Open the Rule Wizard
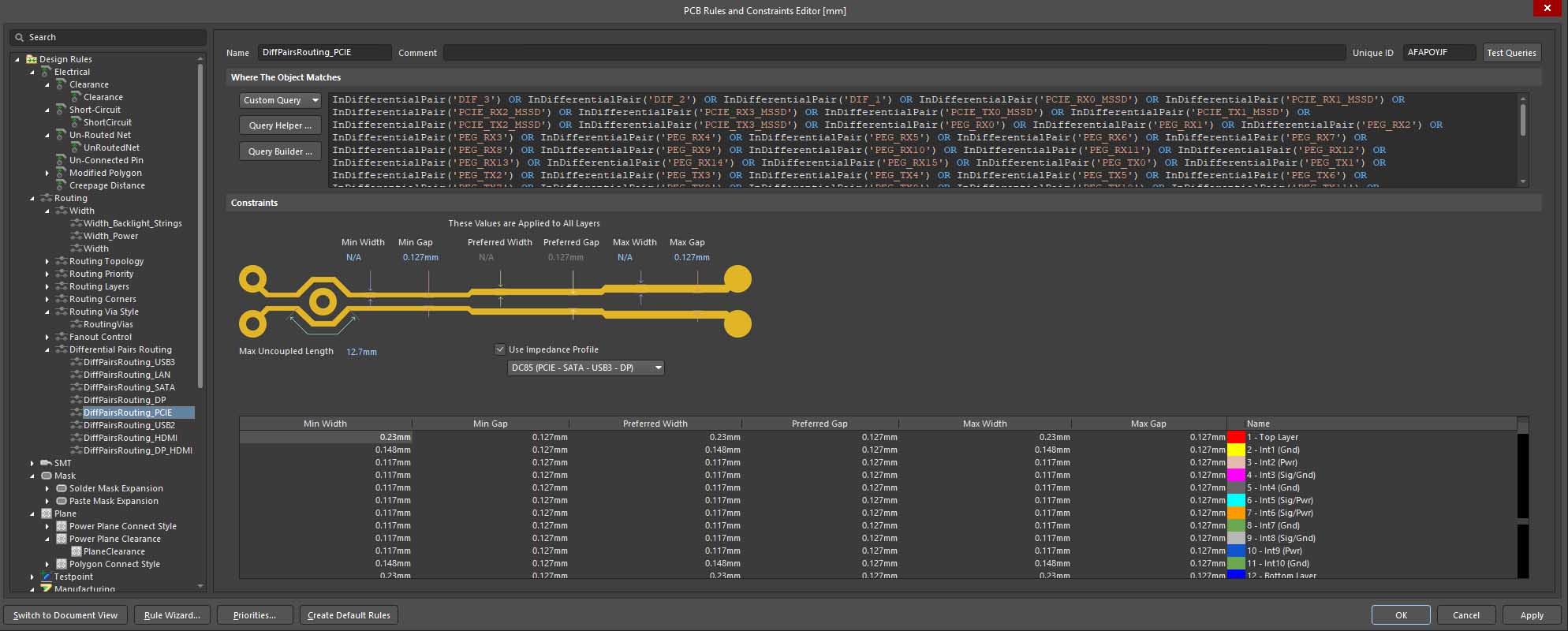 pyautogui.click(x=172, y=615)
